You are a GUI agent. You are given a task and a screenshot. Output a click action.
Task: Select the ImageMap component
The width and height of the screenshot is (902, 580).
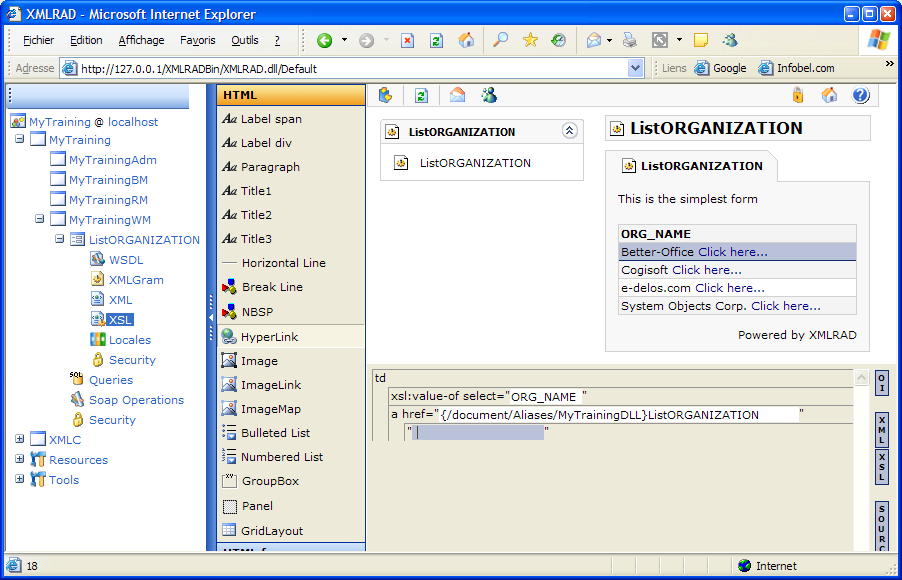click(270, 409)
